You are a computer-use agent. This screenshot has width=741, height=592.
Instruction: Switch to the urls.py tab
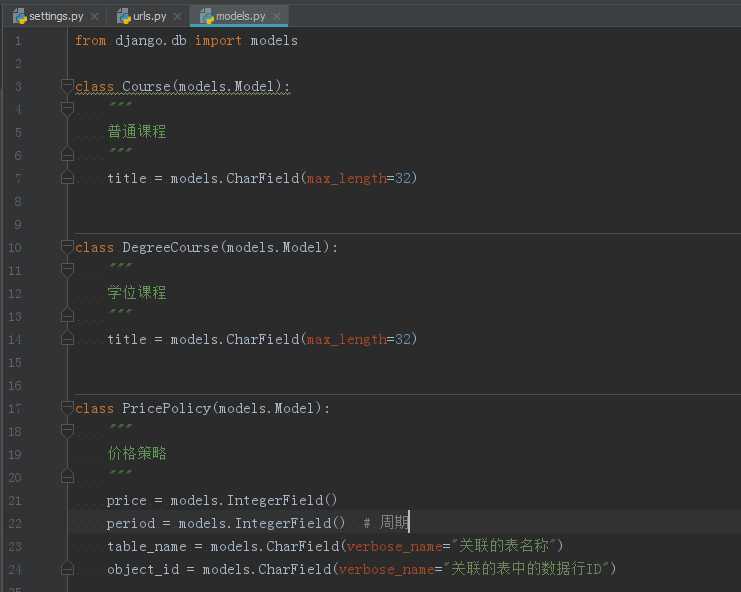(x=149, y=16)
